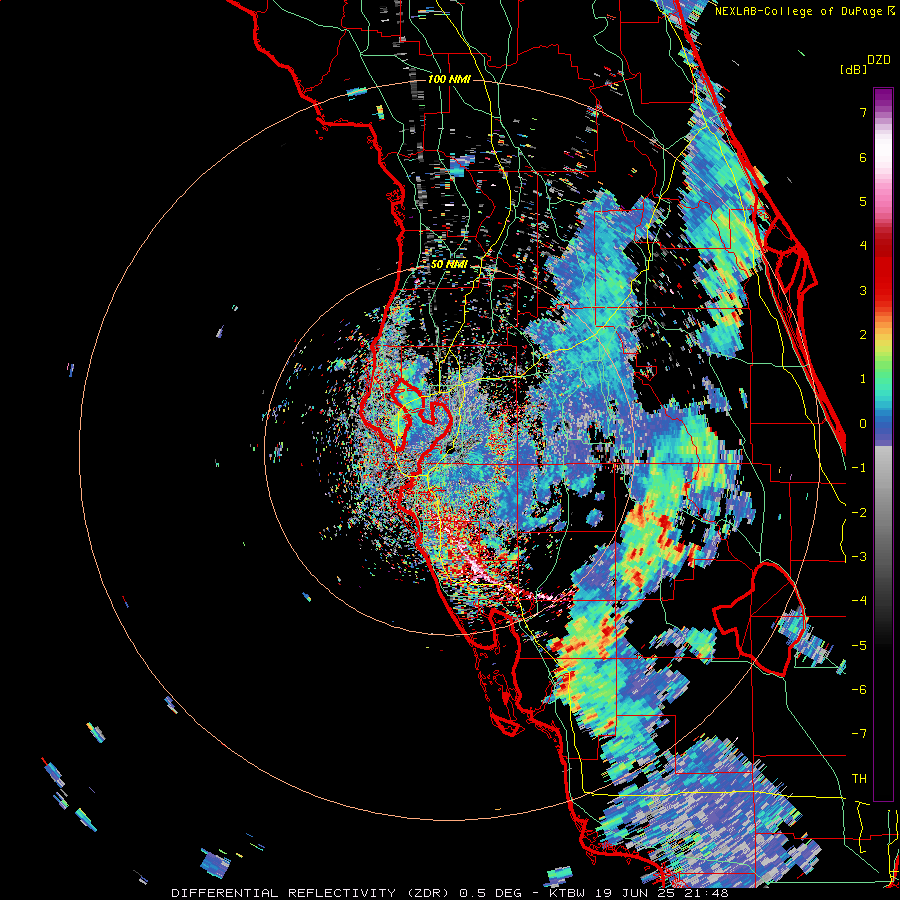The image size is (900, 900).
Task: Click the "0.5 DEG" elevation text
Action: coord(491,893)
